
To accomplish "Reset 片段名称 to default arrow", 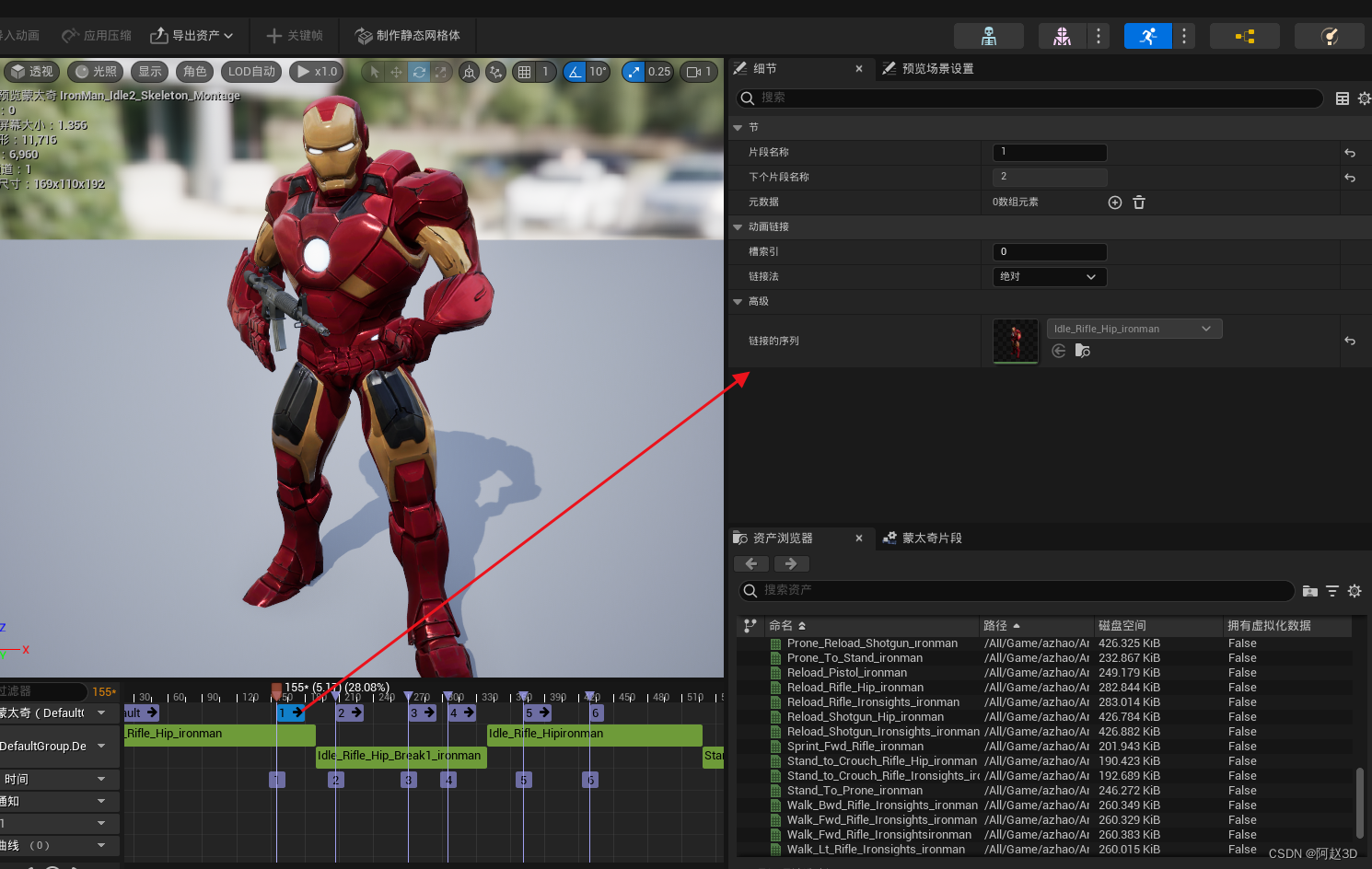I will point(1350,153).
